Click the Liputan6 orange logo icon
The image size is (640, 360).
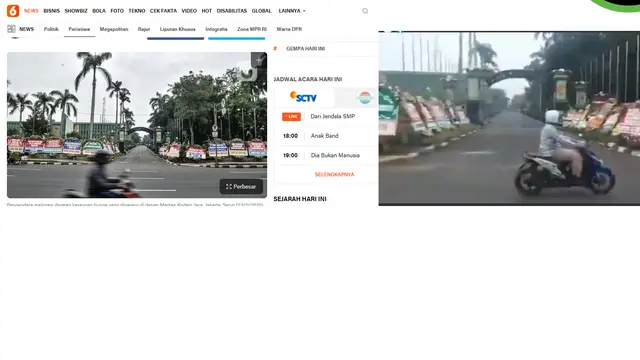coord(13,11)
